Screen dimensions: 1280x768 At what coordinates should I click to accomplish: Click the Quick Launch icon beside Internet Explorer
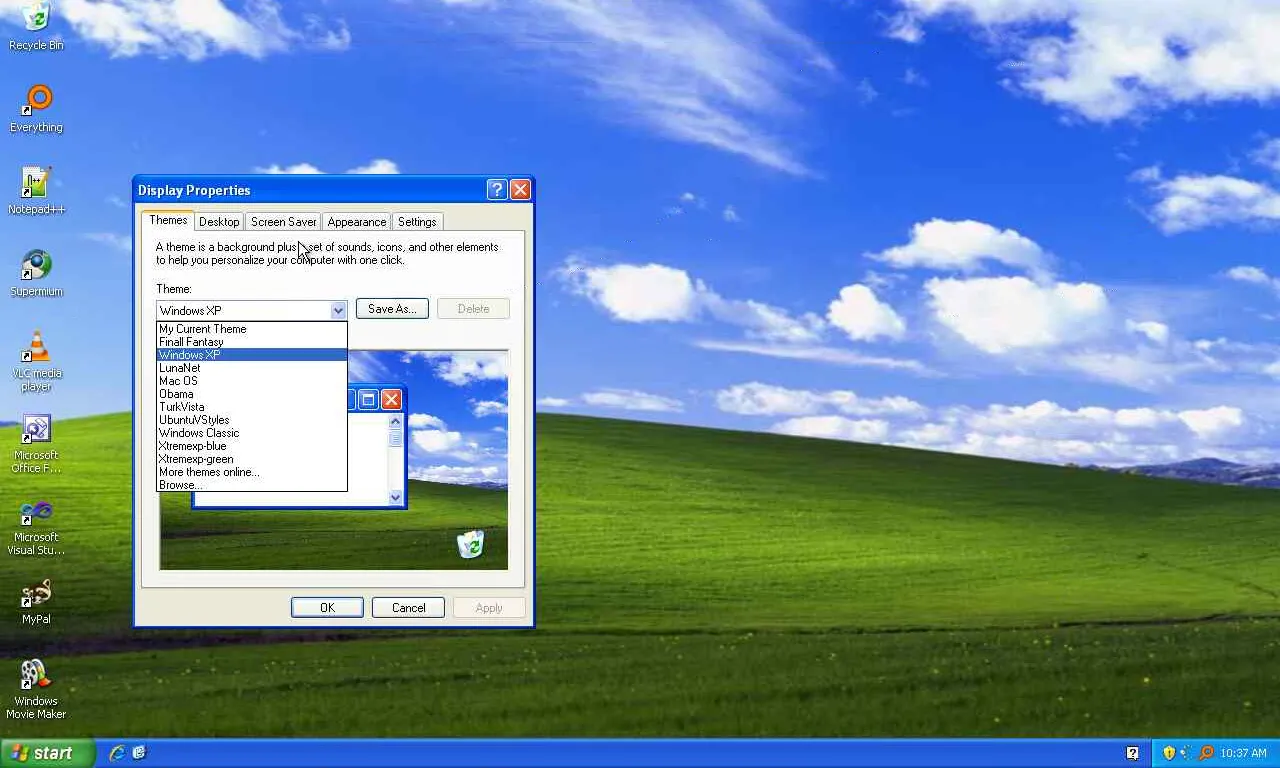click(139, 753)
